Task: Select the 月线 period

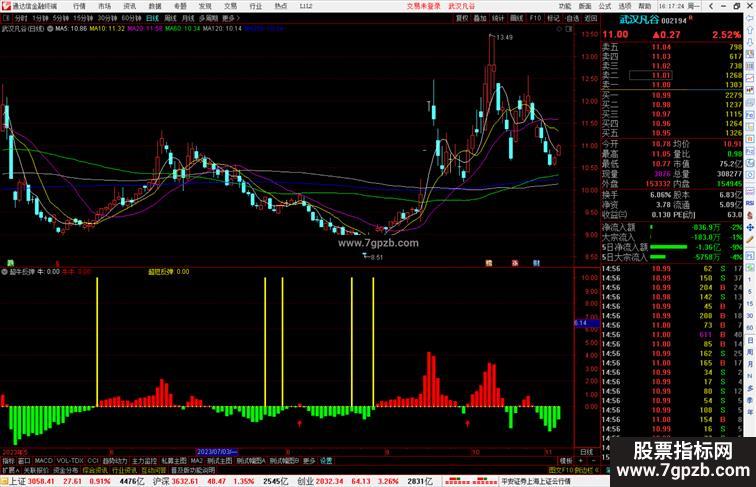Action: [188, 18]
